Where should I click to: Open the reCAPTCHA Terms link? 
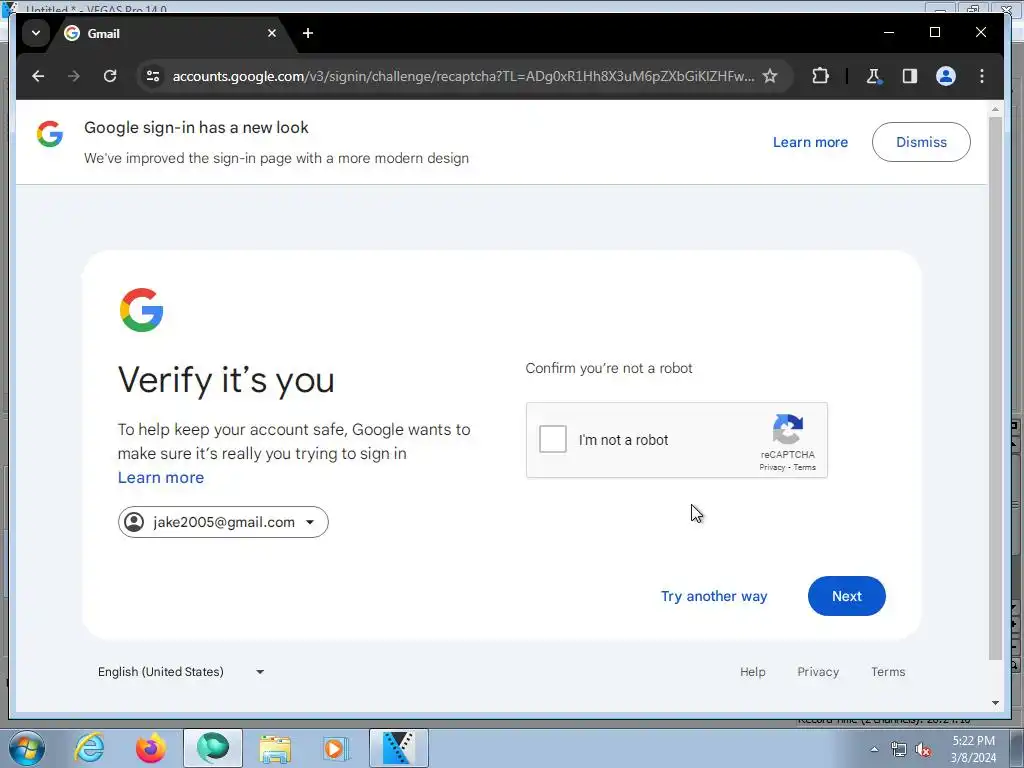coord(805,468)
